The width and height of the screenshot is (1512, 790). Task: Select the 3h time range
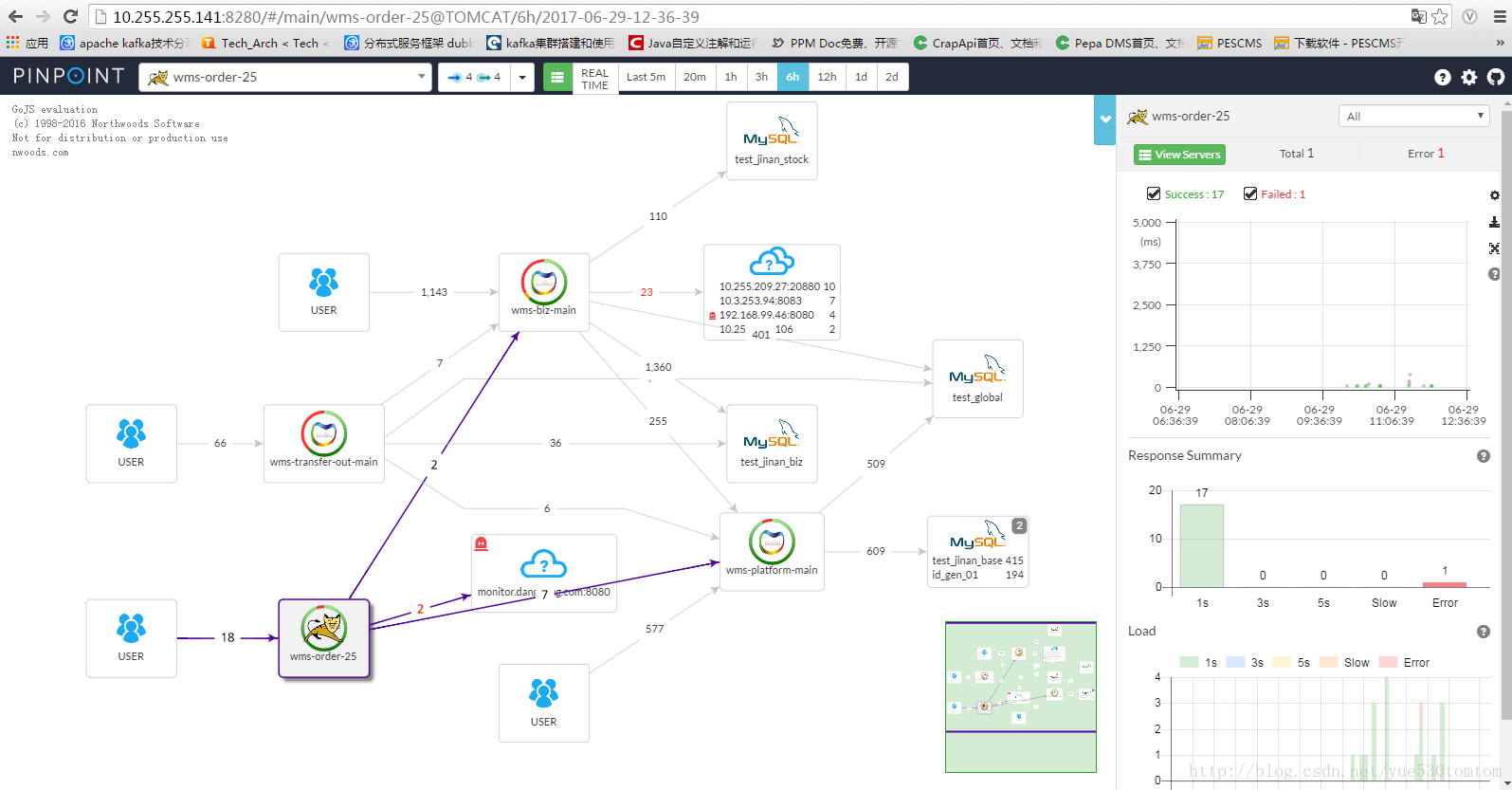pos(762,77)
